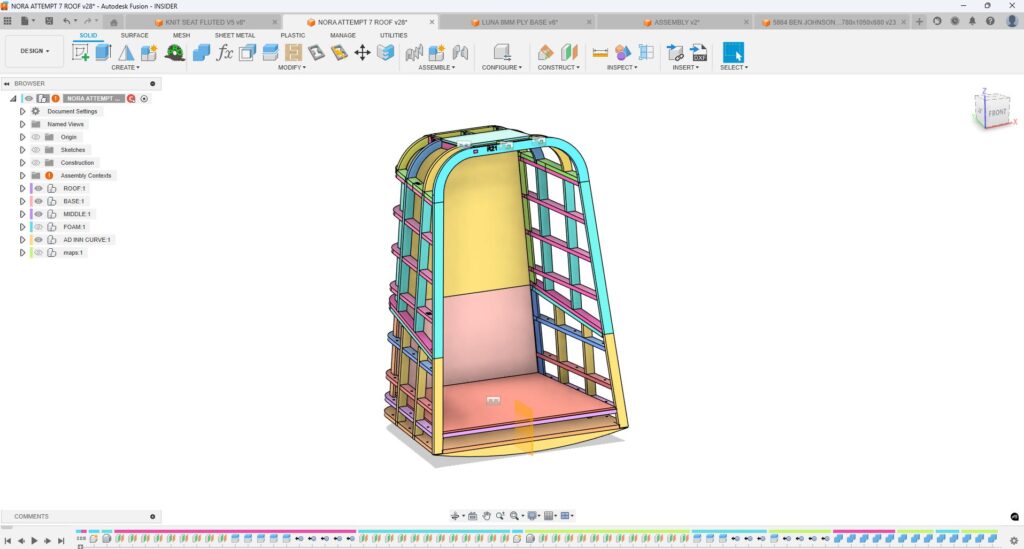Open the Change Parameters fx tool
Viewport: 1024px width, 549px height.
point(225,52)
